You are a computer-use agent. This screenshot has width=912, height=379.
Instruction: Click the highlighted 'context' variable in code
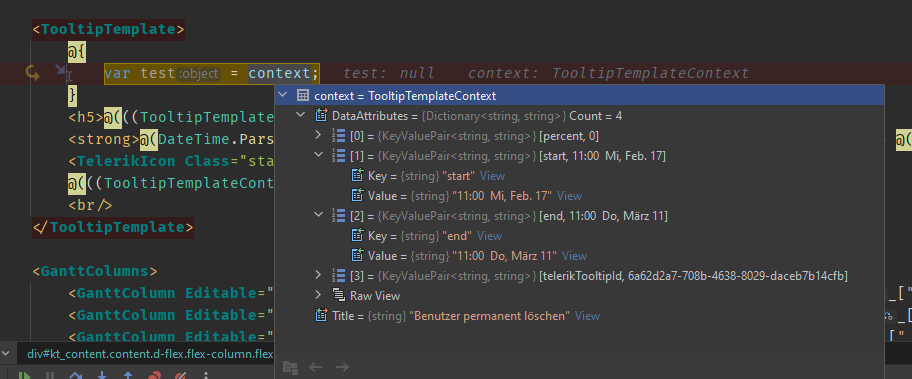(279, 74)
